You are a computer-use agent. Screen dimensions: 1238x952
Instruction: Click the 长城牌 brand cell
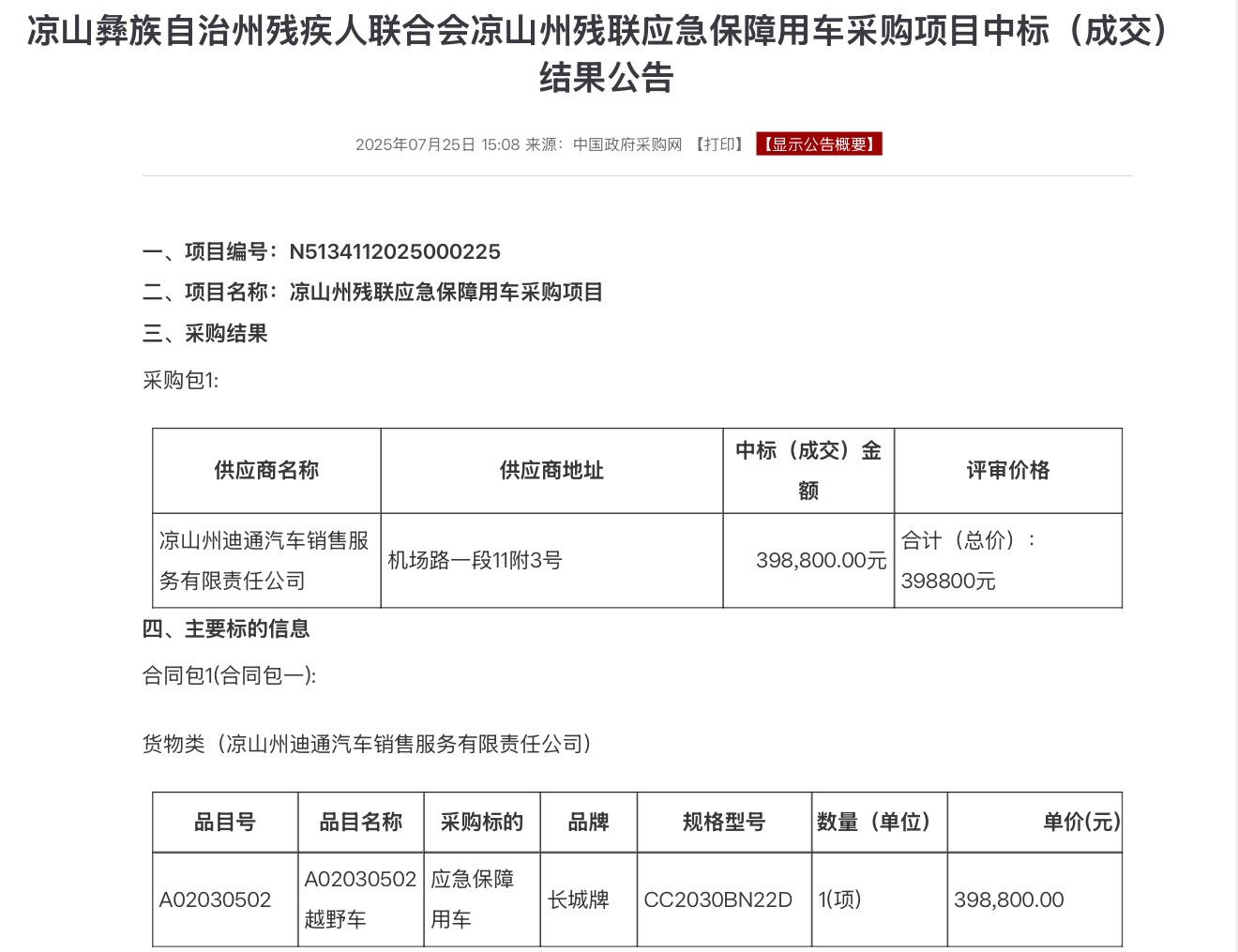point(589,899)
